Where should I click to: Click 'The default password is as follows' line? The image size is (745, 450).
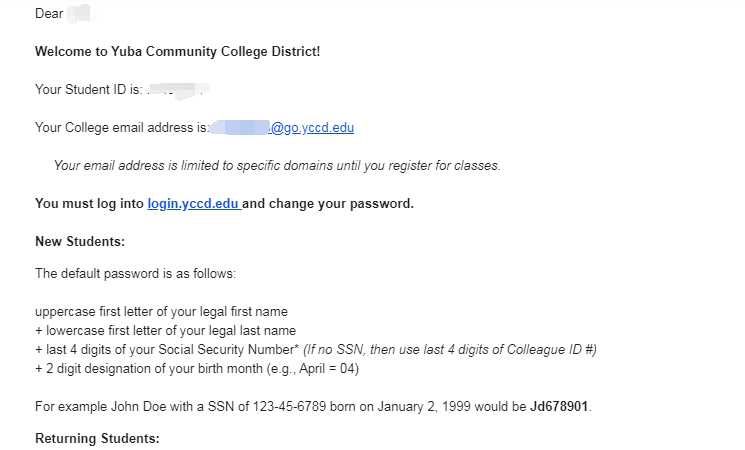[135, 274]
